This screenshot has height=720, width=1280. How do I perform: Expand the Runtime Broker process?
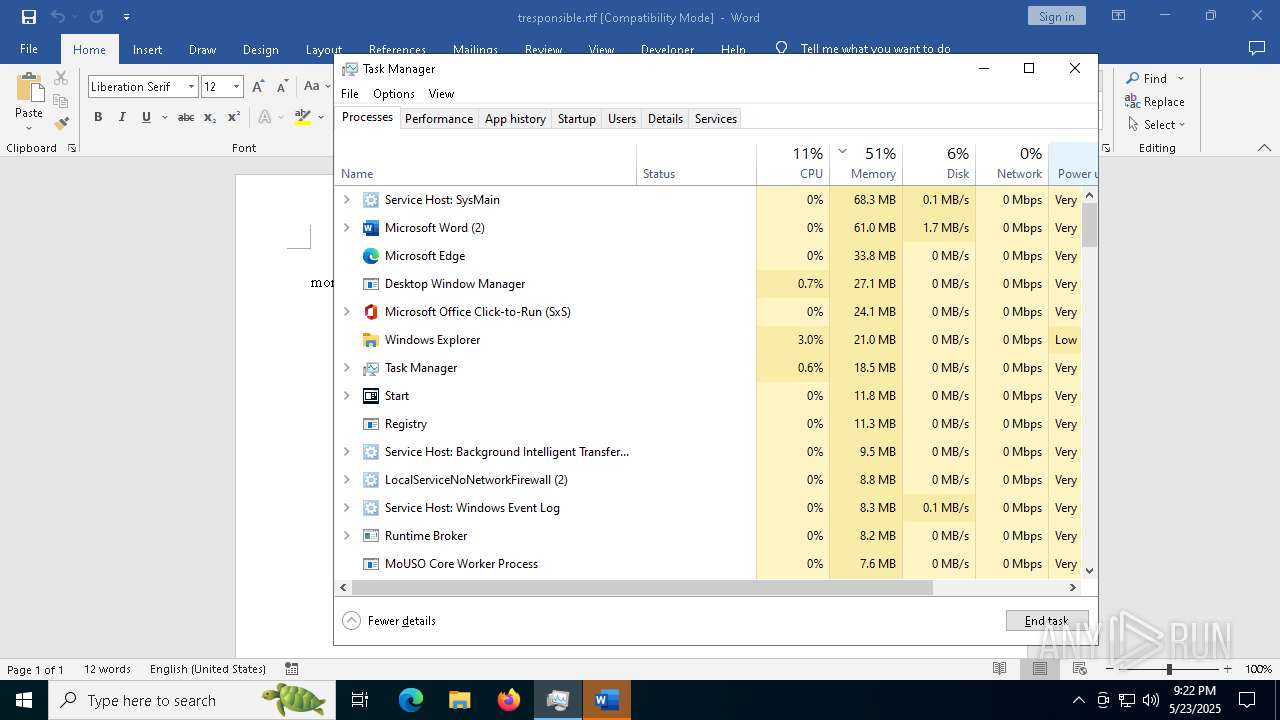pyautogui.click(x=347, y=535)
